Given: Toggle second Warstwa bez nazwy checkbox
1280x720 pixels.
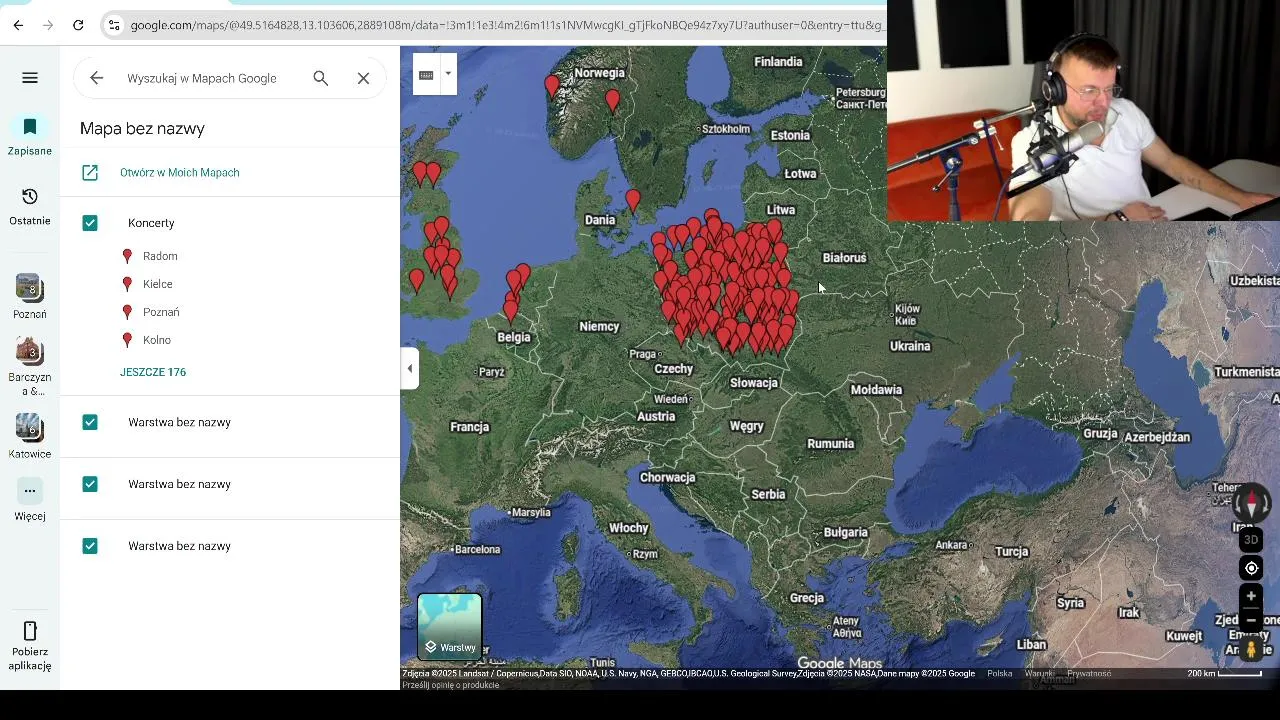Looking at the screenshot, I should pyautogui.click(x=90, y=484).
